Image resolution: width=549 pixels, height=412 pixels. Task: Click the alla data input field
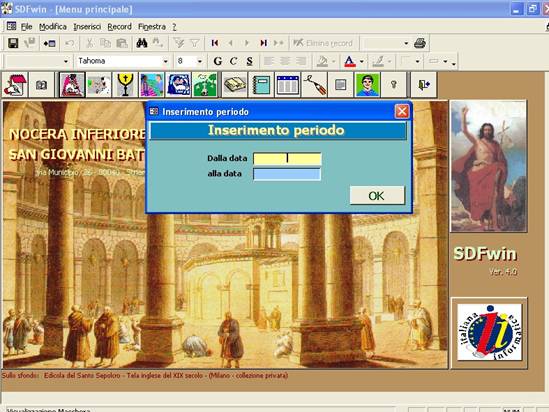point(287,174)
